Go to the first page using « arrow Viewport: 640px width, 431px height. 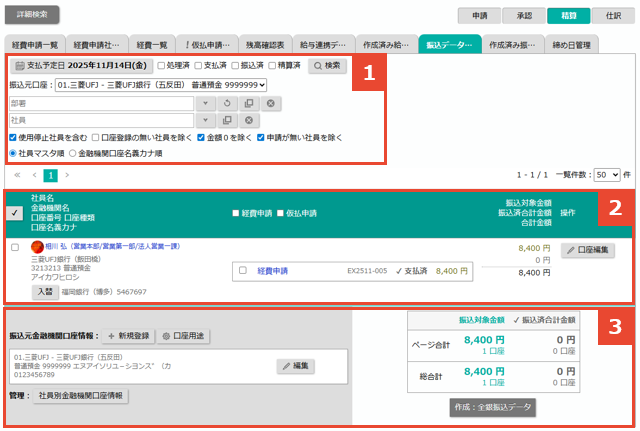click(18, 174)
